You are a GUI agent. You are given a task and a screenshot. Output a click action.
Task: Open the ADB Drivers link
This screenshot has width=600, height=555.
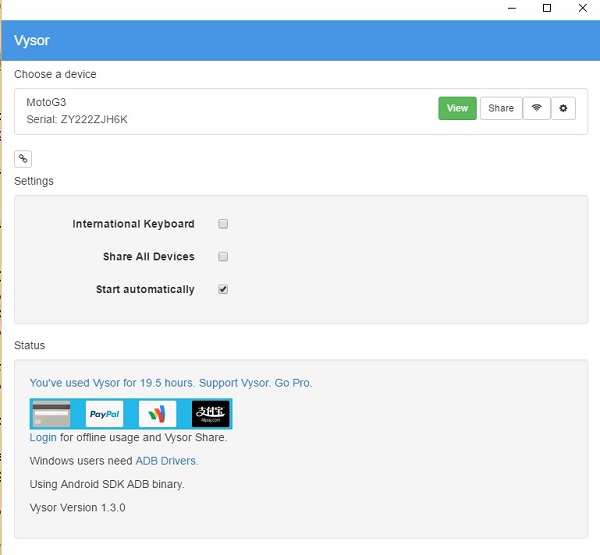tap(166, 461)
